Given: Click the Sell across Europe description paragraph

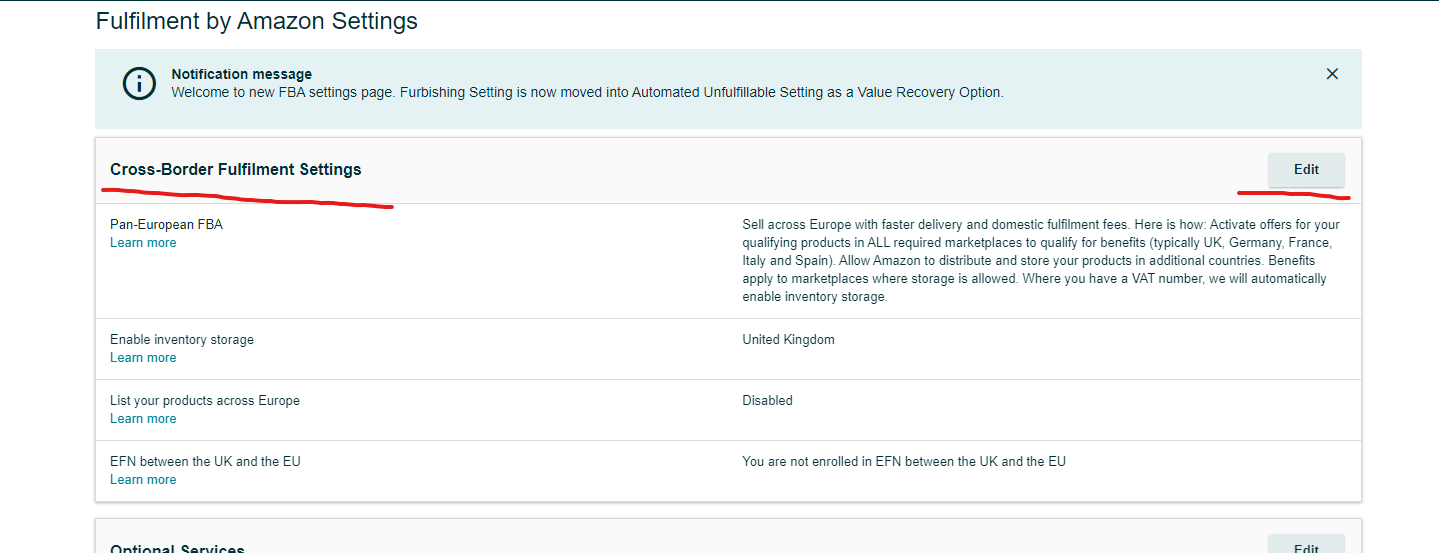Looking at the screenshot, I should [x=1040, y=261].
